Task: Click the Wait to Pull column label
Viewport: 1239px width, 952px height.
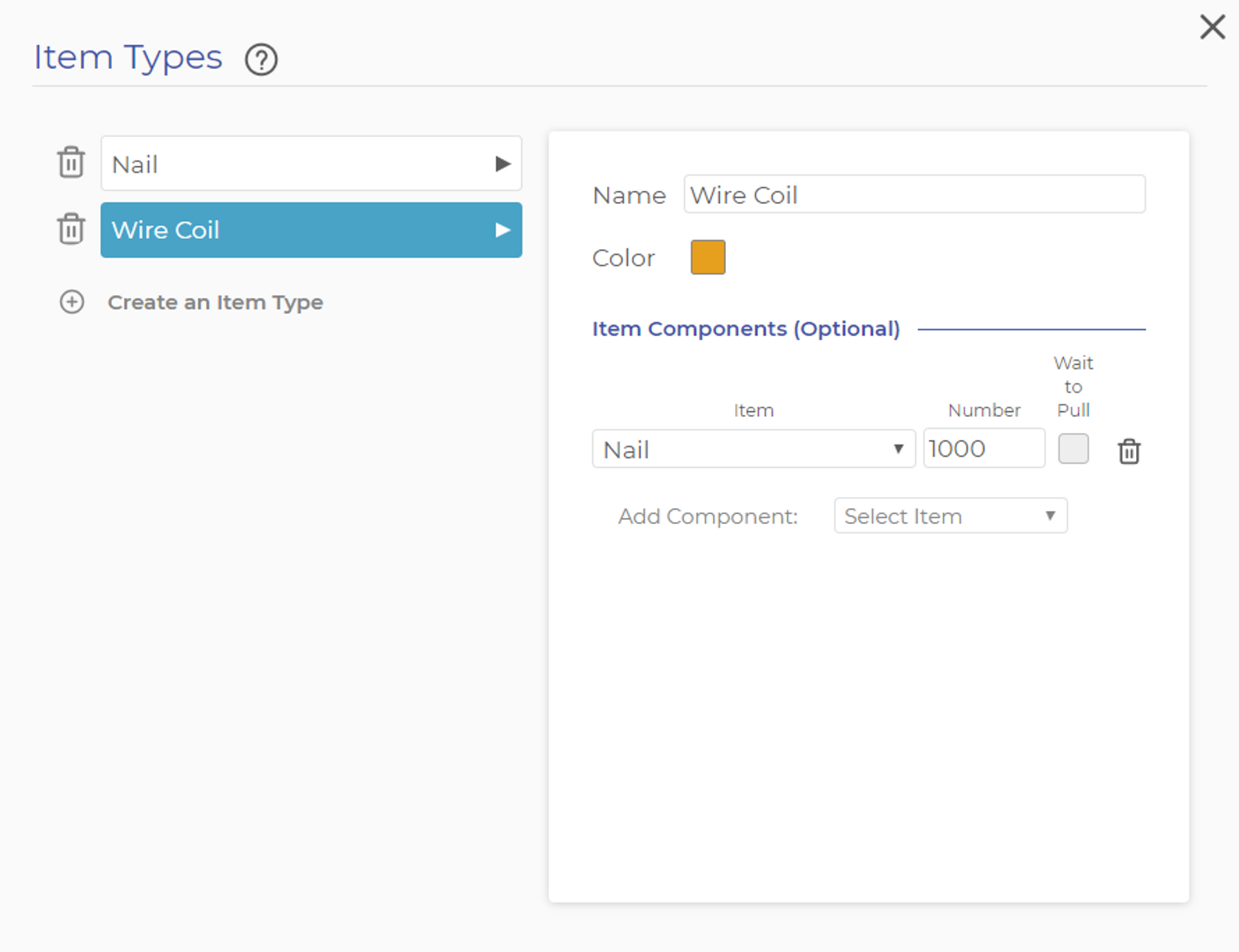Action: point(1073,386)
